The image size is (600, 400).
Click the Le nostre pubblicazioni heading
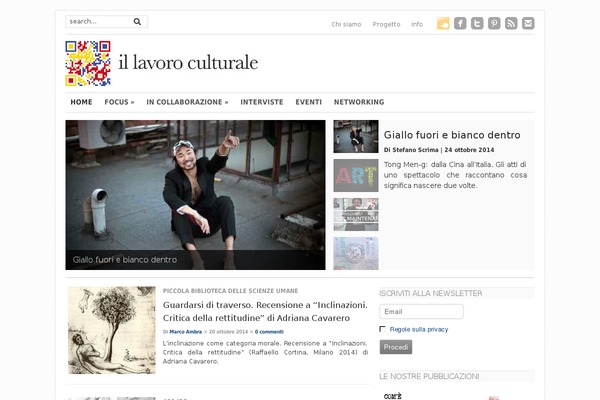click(429, 376)
